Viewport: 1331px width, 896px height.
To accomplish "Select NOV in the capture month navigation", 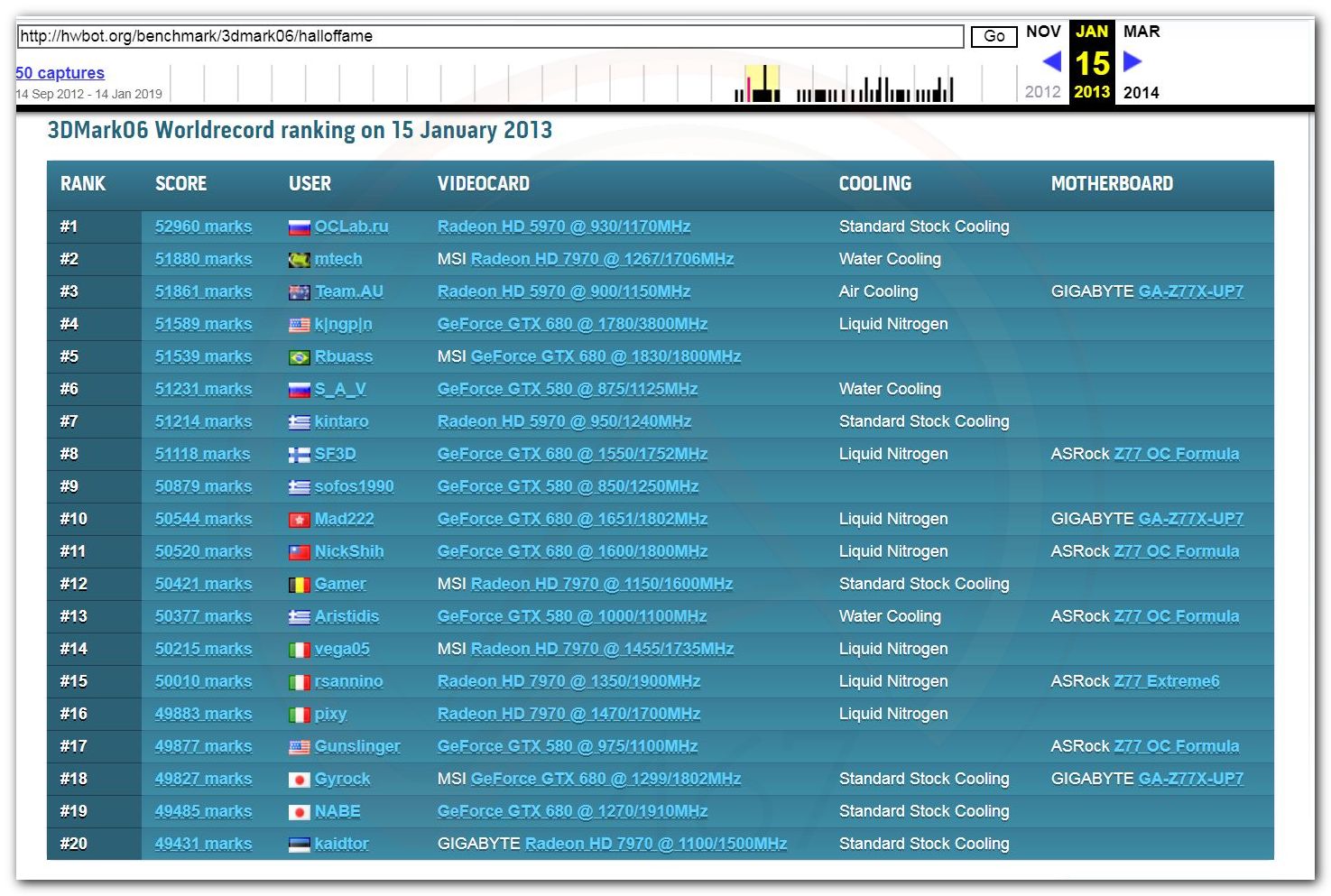I will pyautogui.click(x=1043, y=32).
